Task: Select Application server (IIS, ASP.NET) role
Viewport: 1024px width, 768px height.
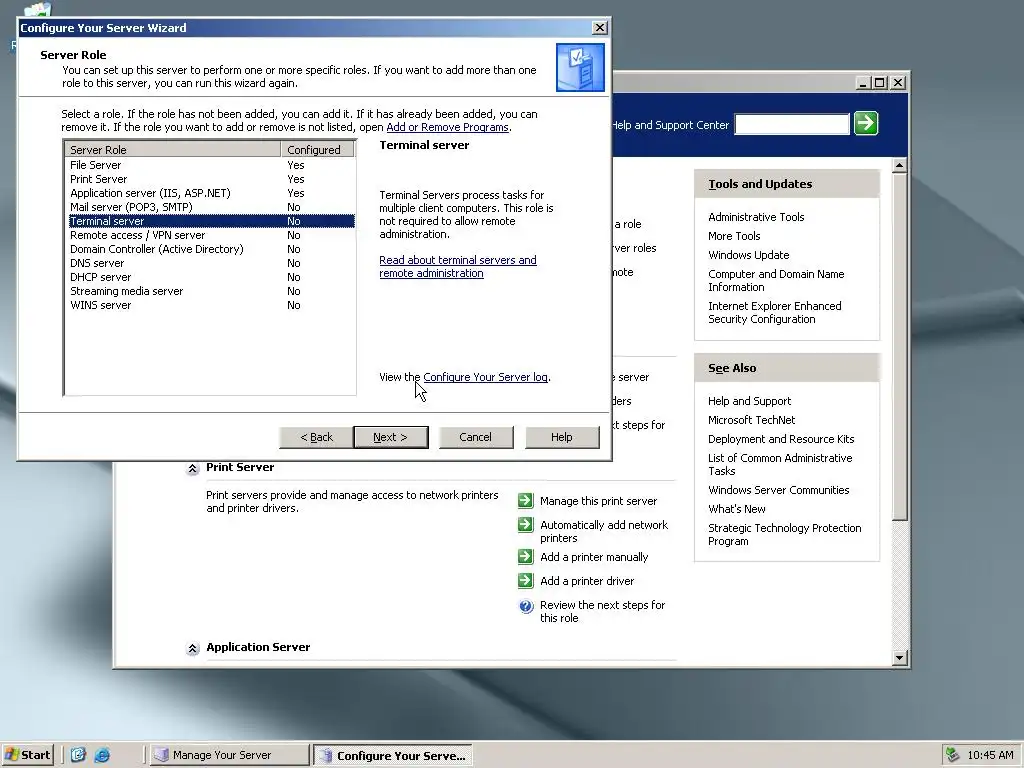Action: click(x=211, y=193)
